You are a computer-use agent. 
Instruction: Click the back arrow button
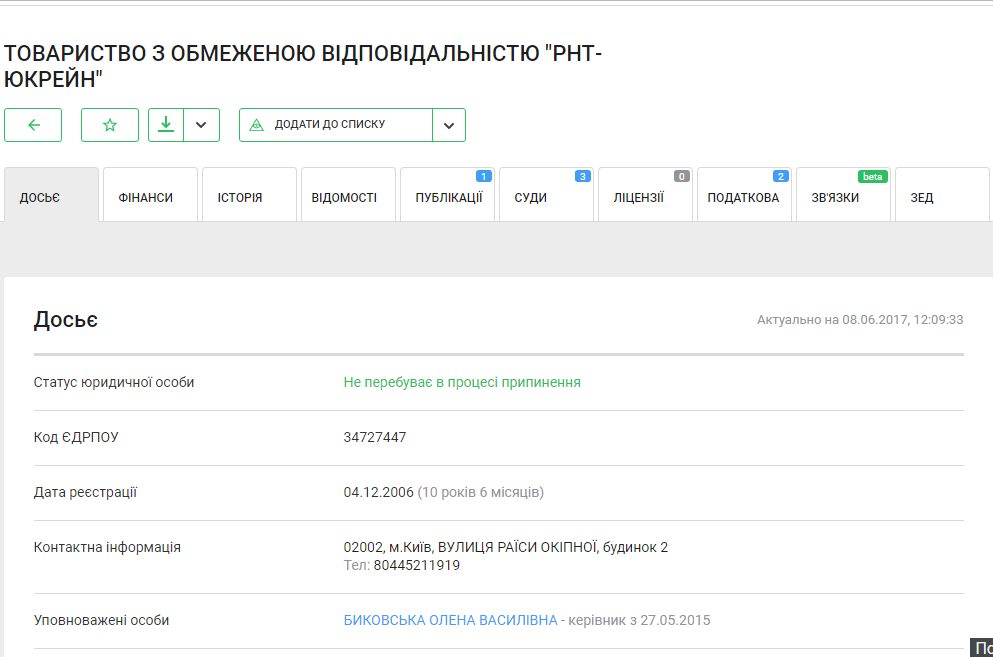[x=33, y=125]
